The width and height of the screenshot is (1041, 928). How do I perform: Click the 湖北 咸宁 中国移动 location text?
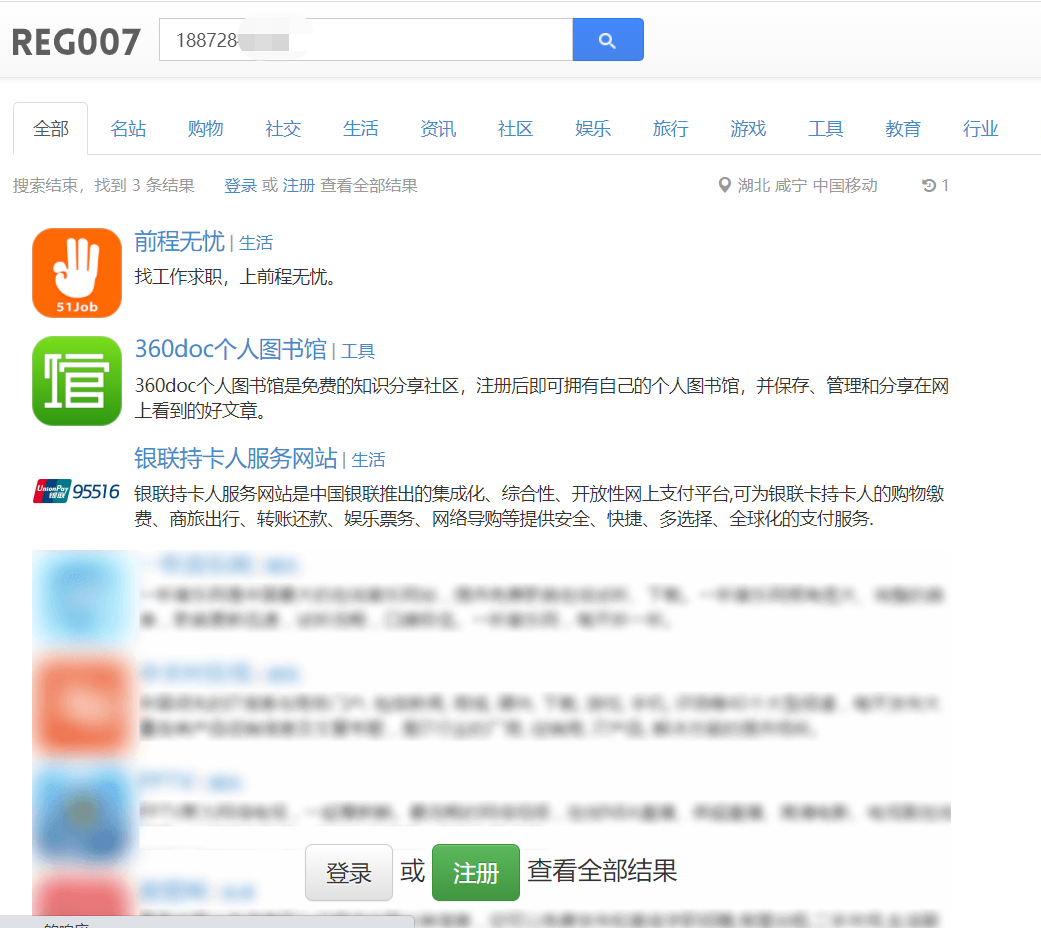pos(807,185)
